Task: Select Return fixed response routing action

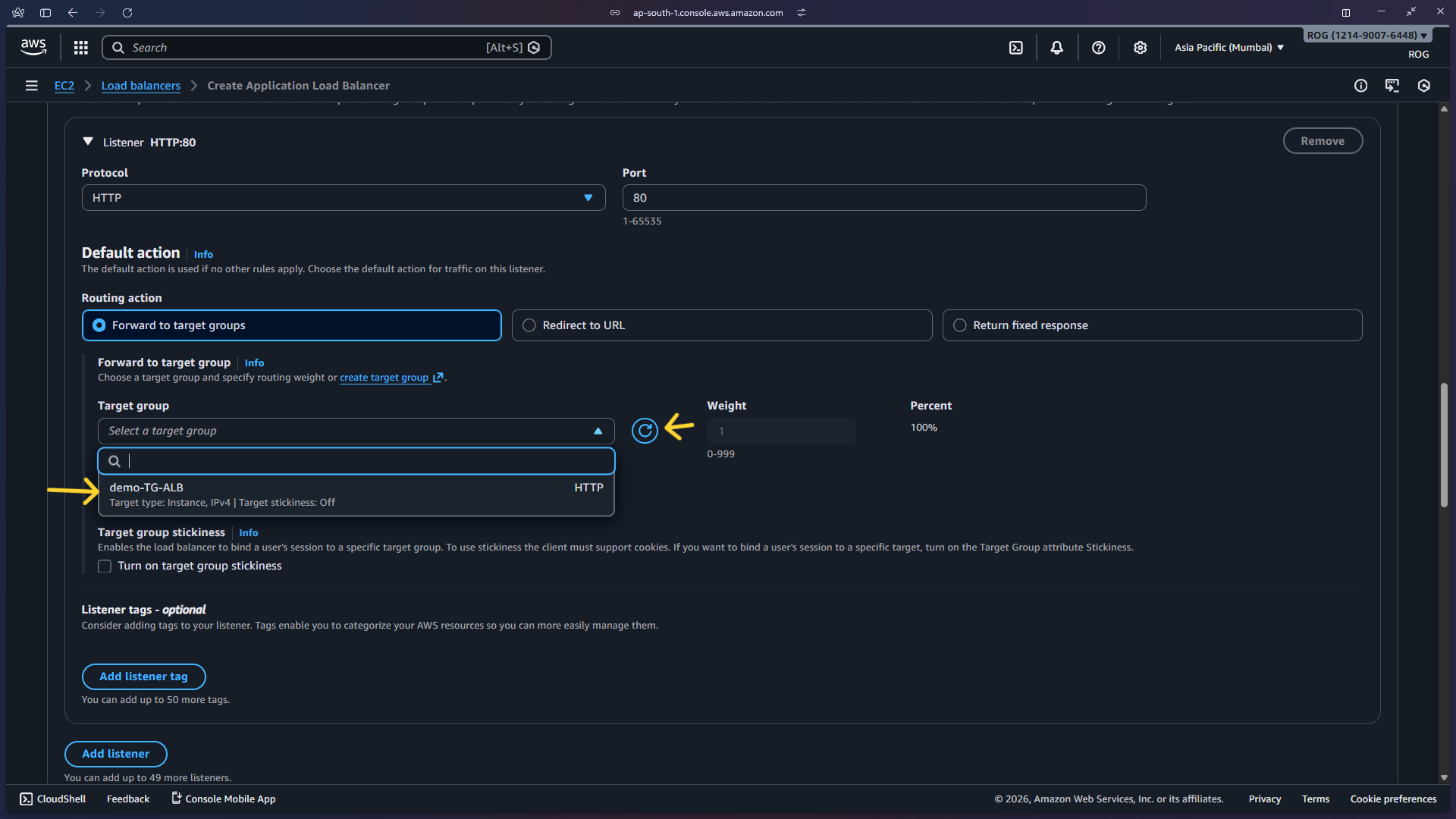Action: (x=960, y=325)
